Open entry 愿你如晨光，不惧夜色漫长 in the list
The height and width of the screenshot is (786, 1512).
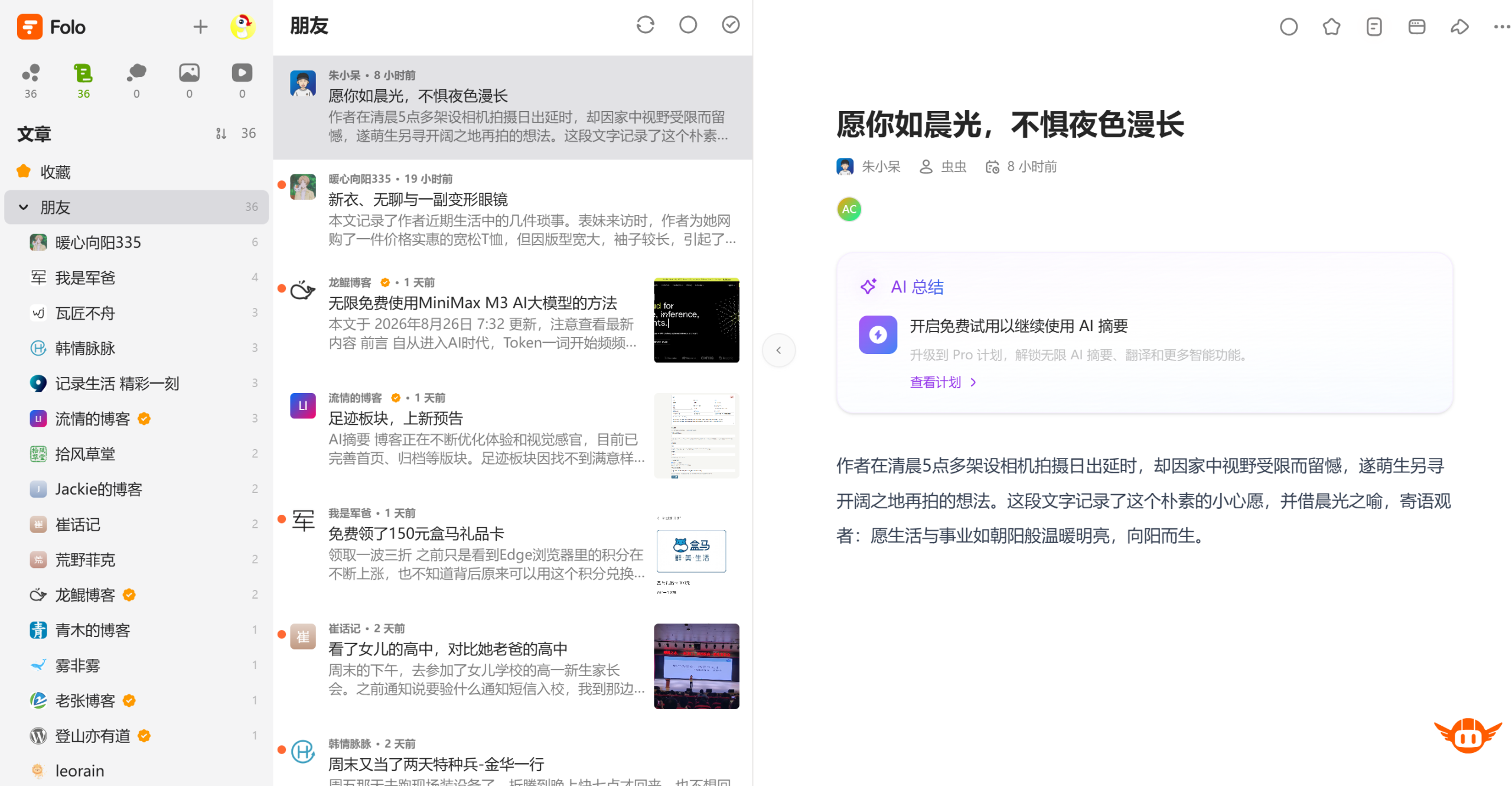[512, 108]
